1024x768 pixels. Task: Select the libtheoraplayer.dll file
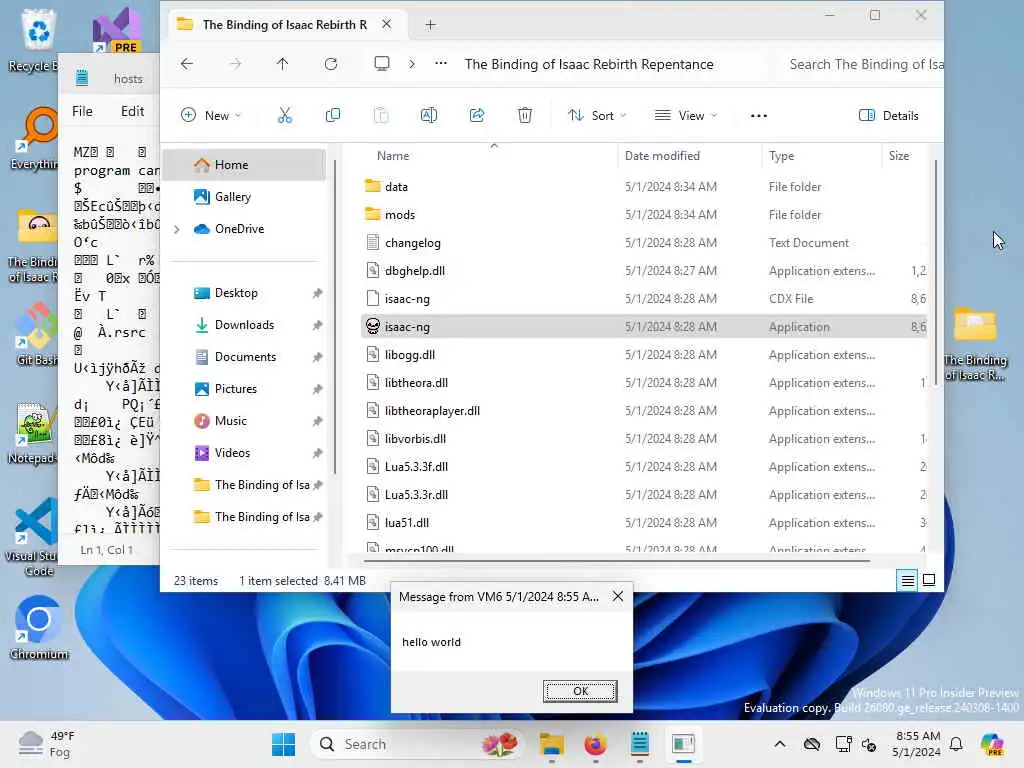643,411
